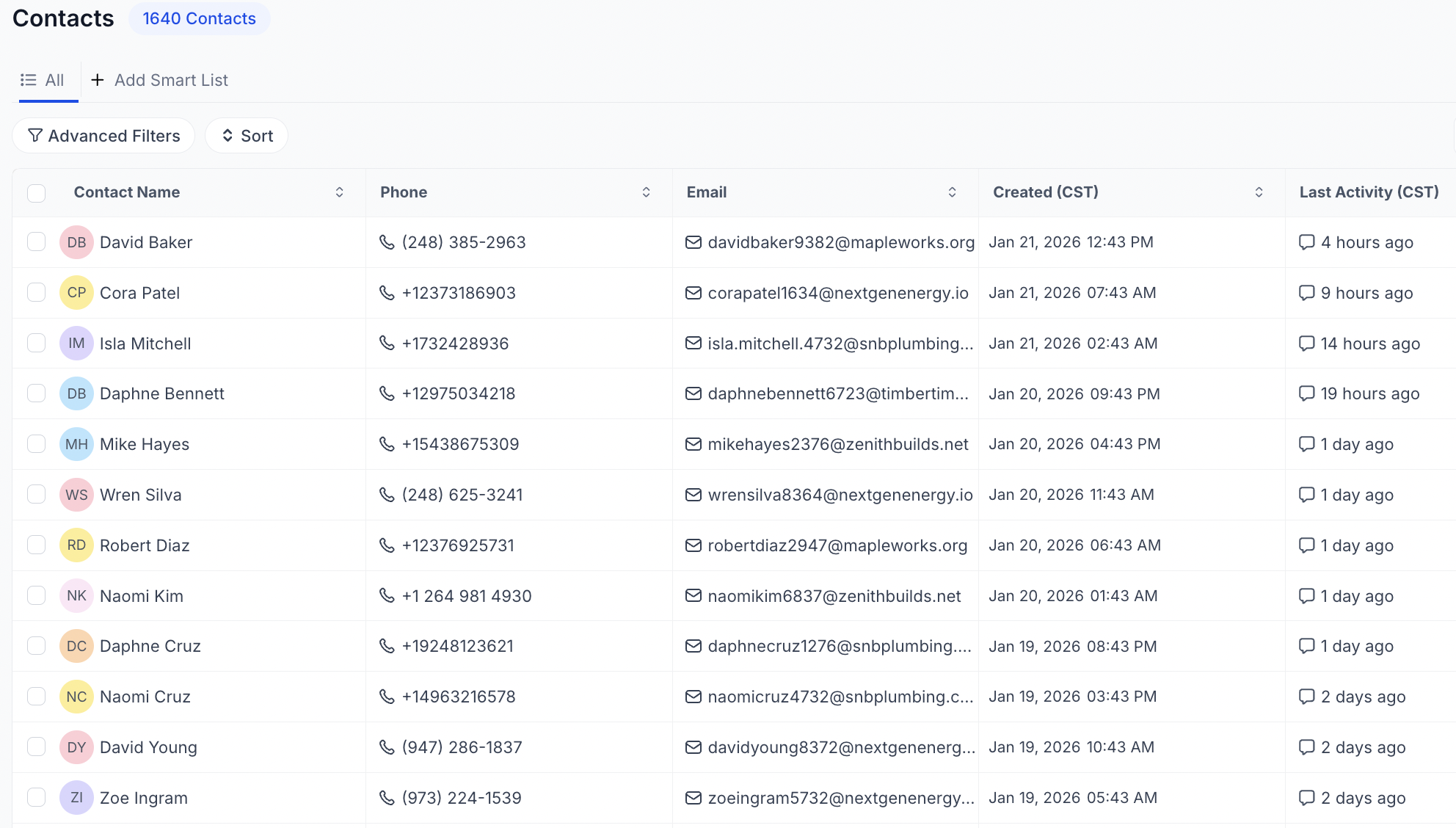1456x828 pixels.
Task: Tick the Mike Hayes row checkbox
Action: pyautogui.click(x=37, y=444)
